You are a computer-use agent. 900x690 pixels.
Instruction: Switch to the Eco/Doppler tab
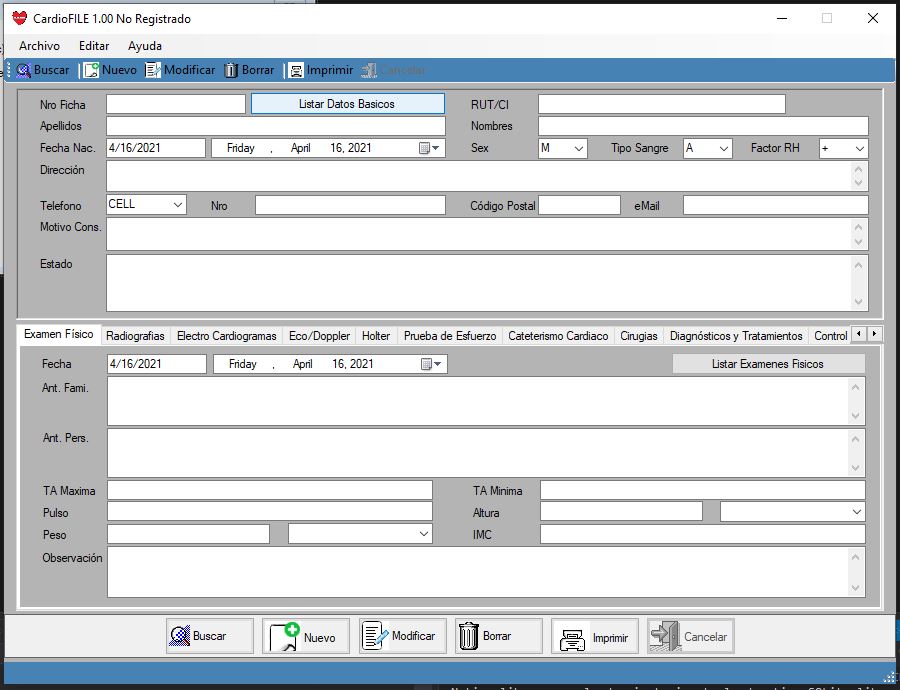(x=319, y=336)
